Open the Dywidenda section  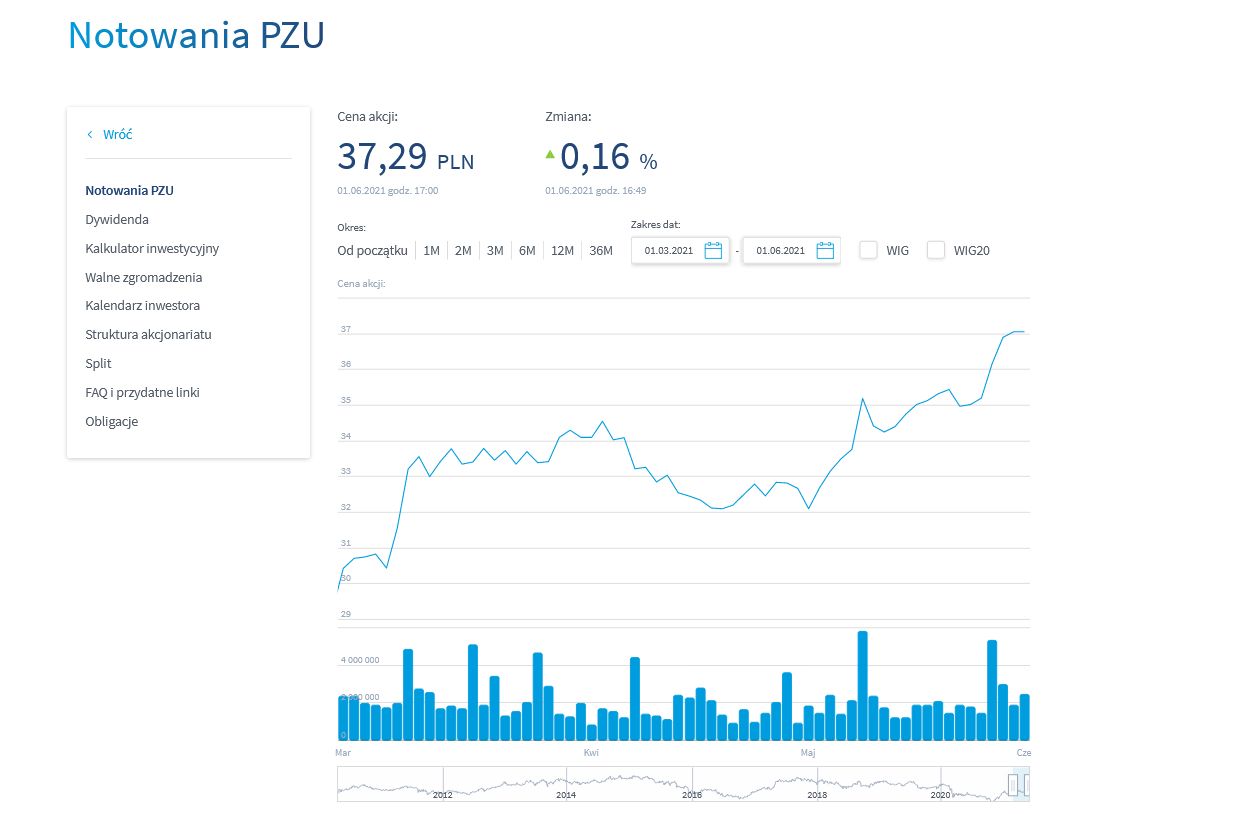click(116, 219)
